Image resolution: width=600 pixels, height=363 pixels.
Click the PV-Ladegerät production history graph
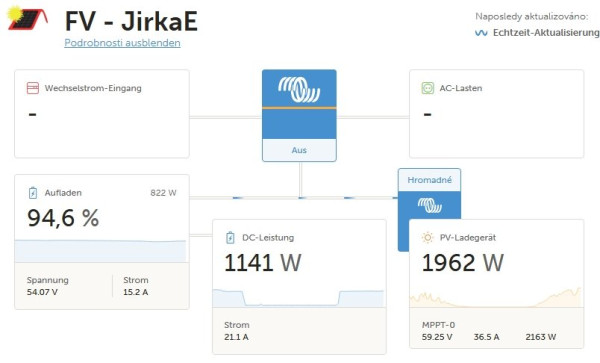pos(496,297)
